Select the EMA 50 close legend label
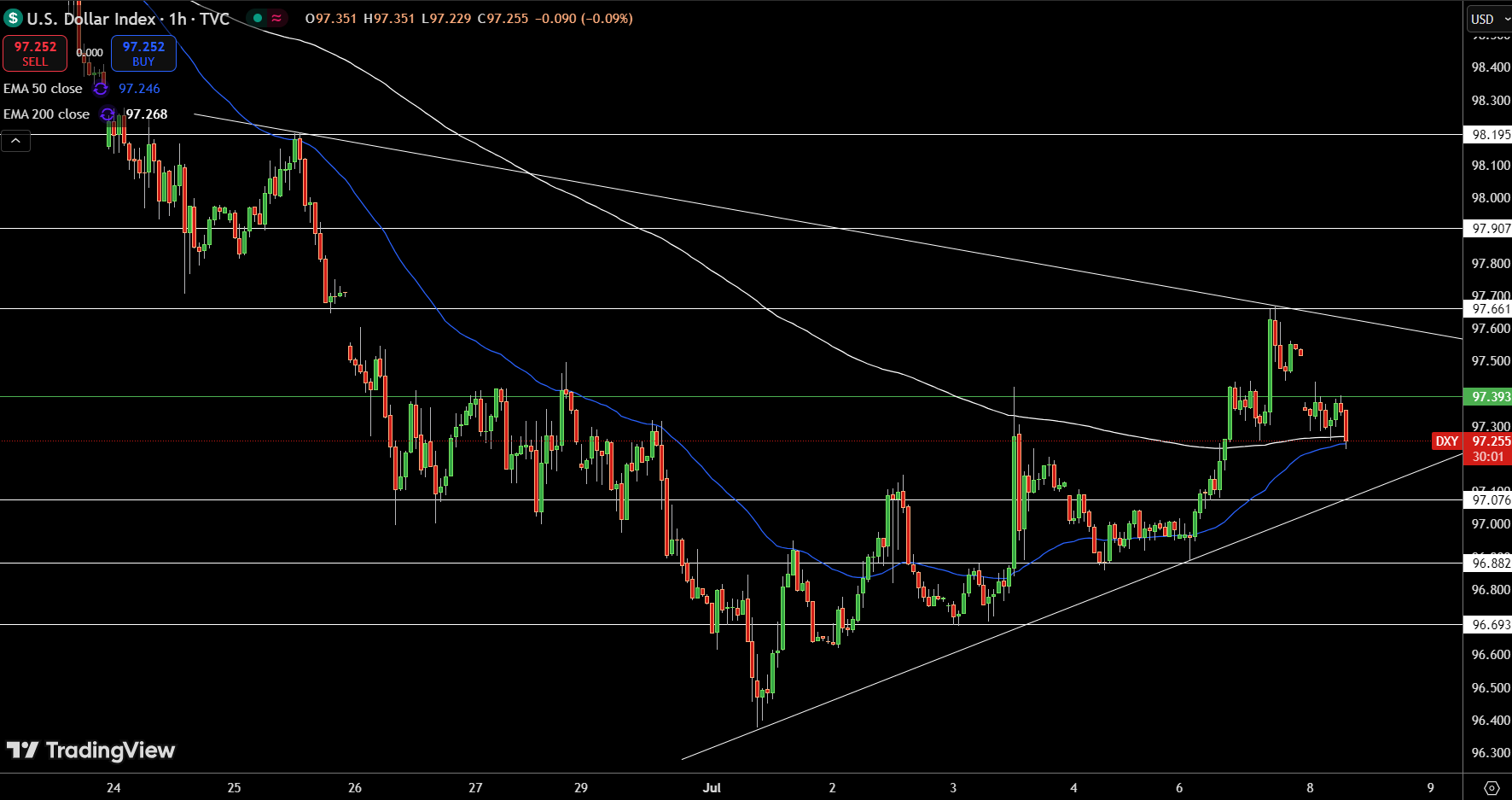This screenshot has width=1512, height=800. (43, 89)
